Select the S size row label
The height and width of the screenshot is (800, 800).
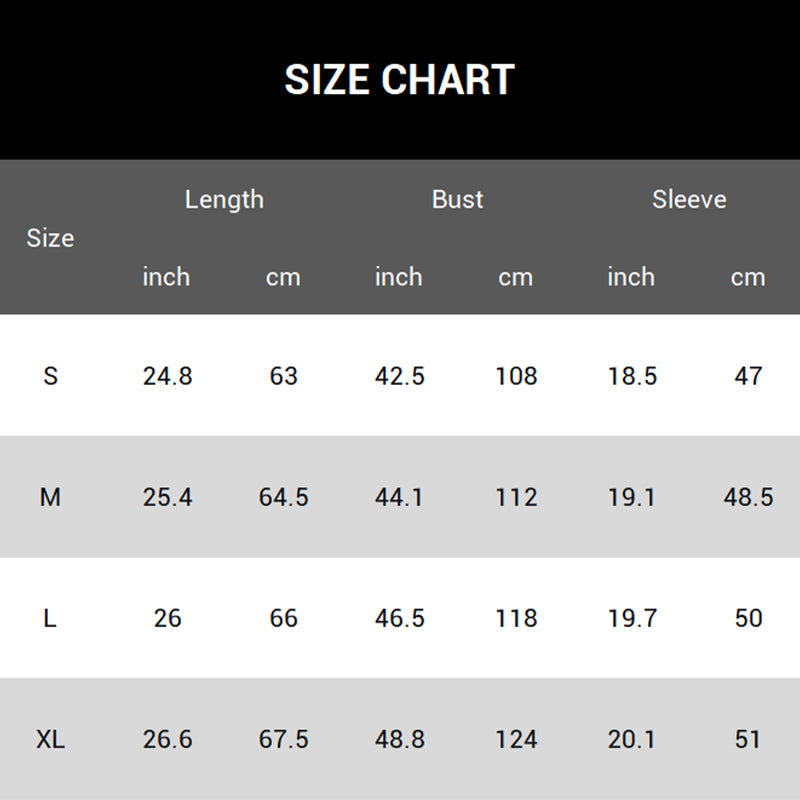[51, 376]
